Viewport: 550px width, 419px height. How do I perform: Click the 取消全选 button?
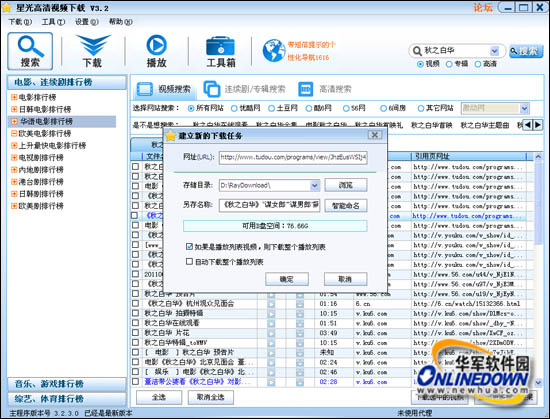pos(210,397)
